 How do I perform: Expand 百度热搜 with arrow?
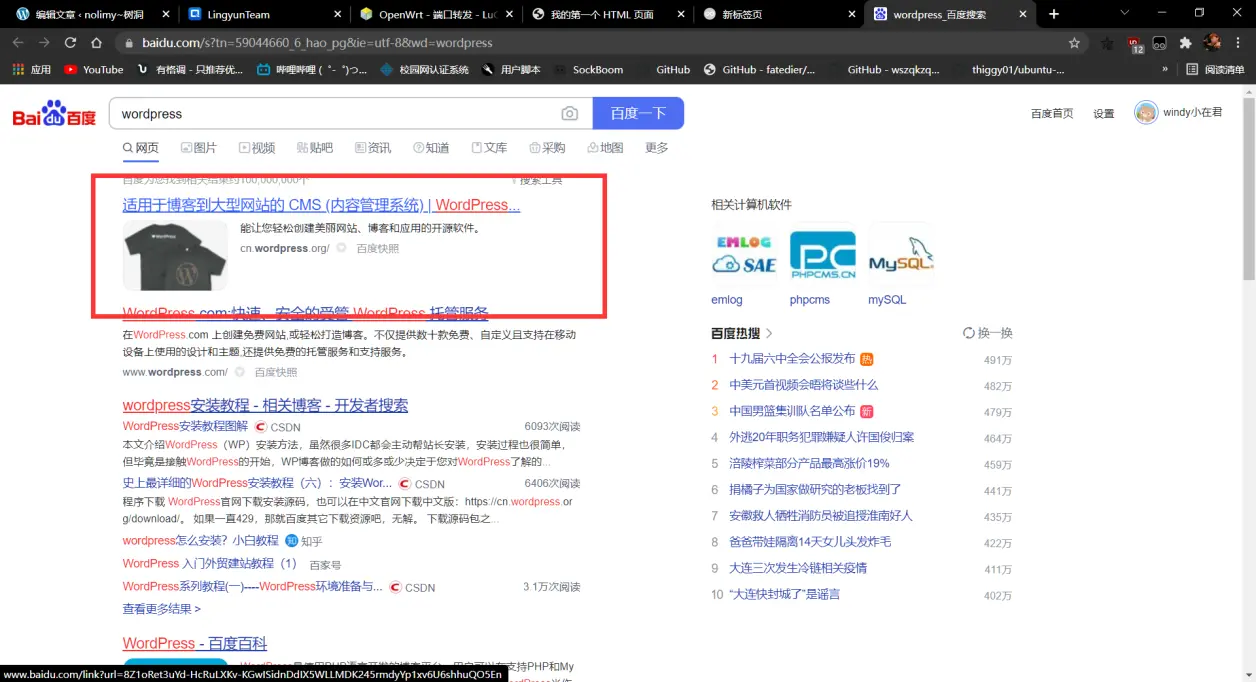coord(769,333)
